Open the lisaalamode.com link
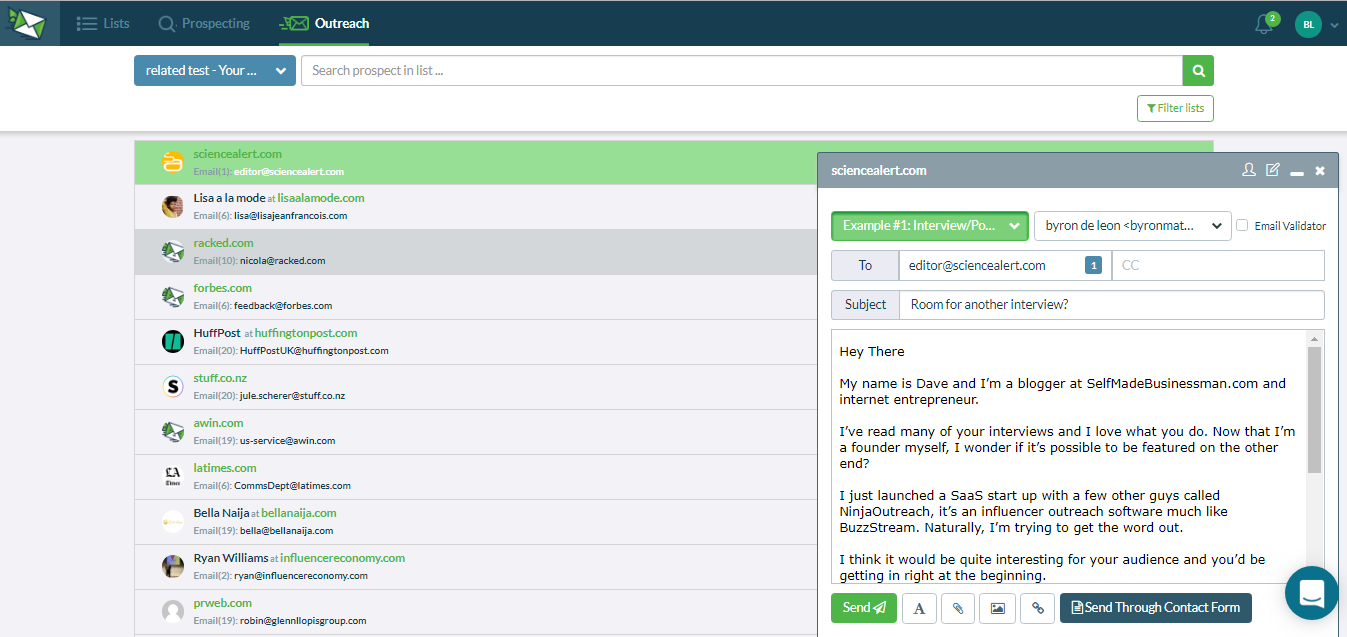Screen dimensions: 1347x637 pos(321,198)
